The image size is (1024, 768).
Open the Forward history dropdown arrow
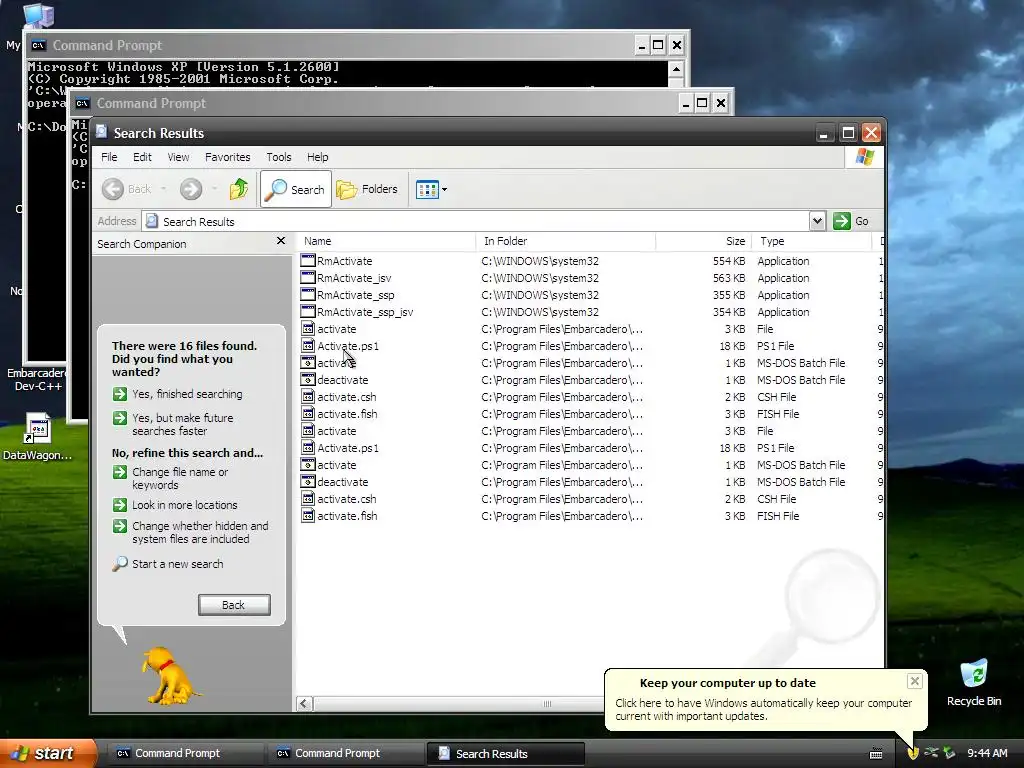tap(215, 189)
